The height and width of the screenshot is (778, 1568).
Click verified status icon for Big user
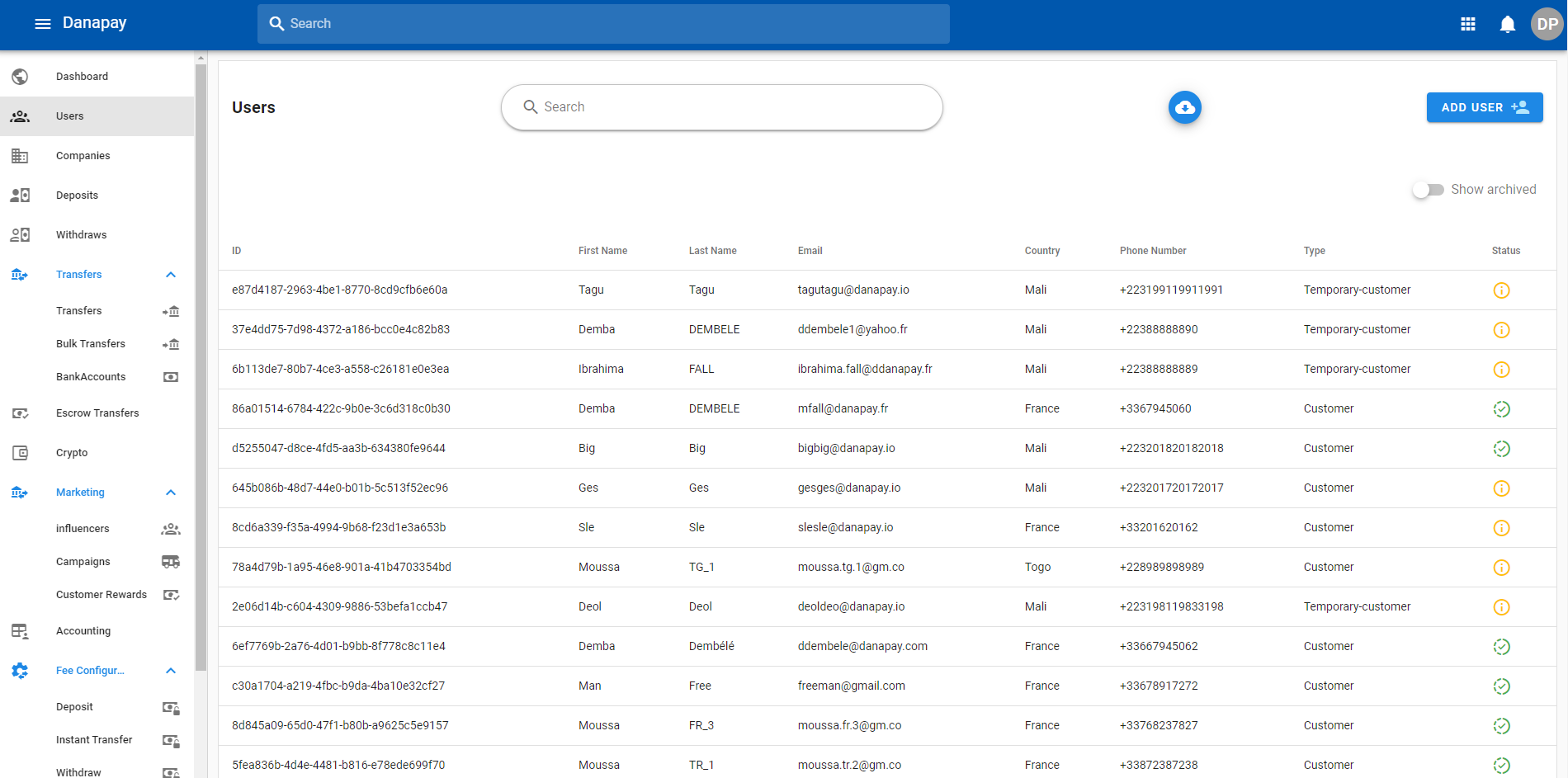pos(1501,449)
